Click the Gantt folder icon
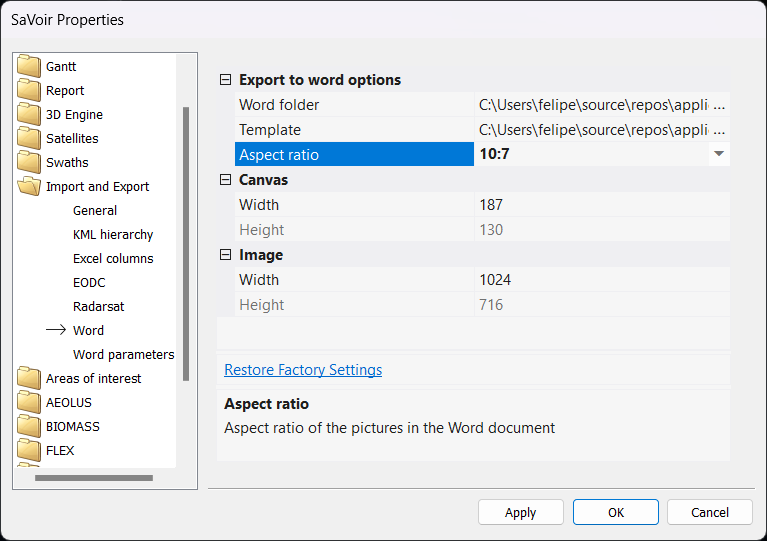This screenshot has width=767, height=541. (29, 67)
